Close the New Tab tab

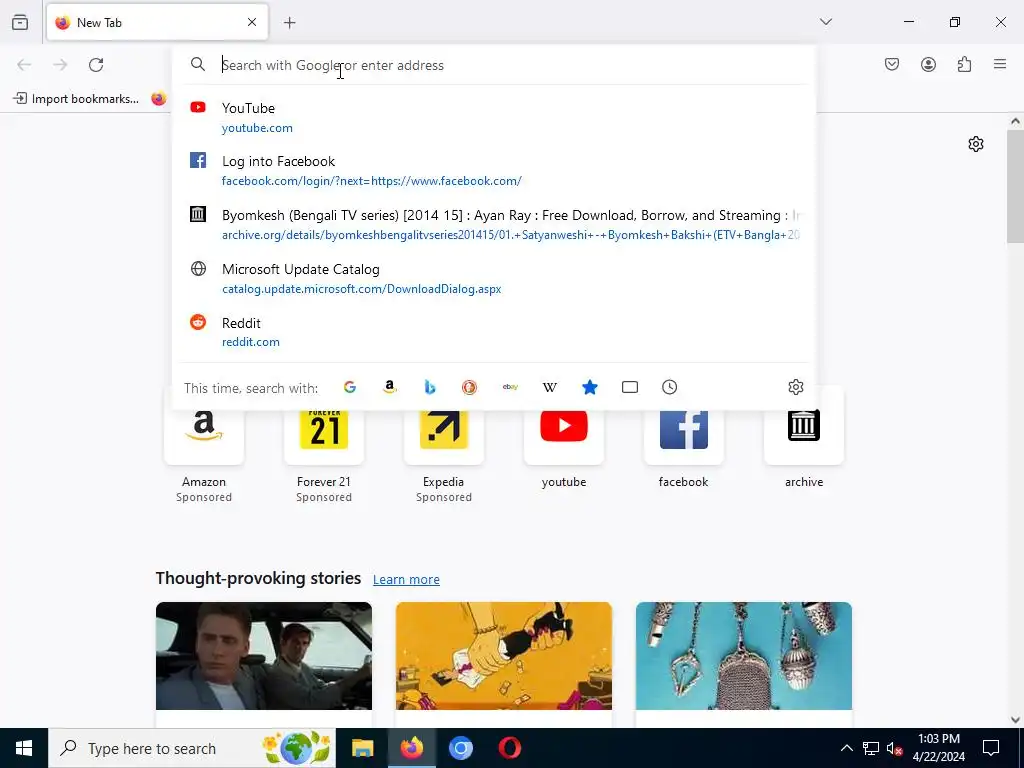[x=252, y=22]
